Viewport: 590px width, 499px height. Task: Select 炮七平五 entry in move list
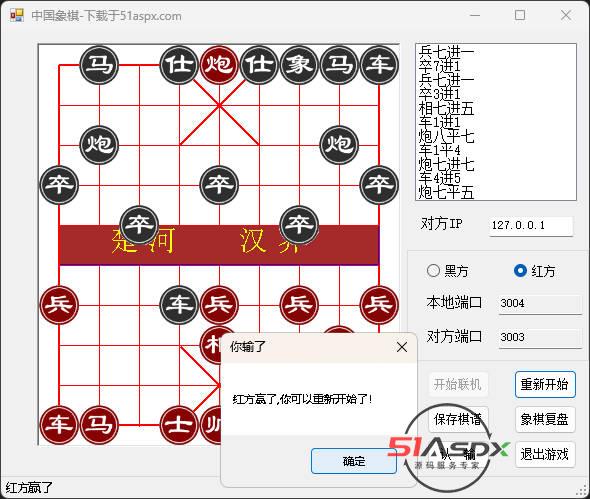pyautogui.click(x=446, y=192)
